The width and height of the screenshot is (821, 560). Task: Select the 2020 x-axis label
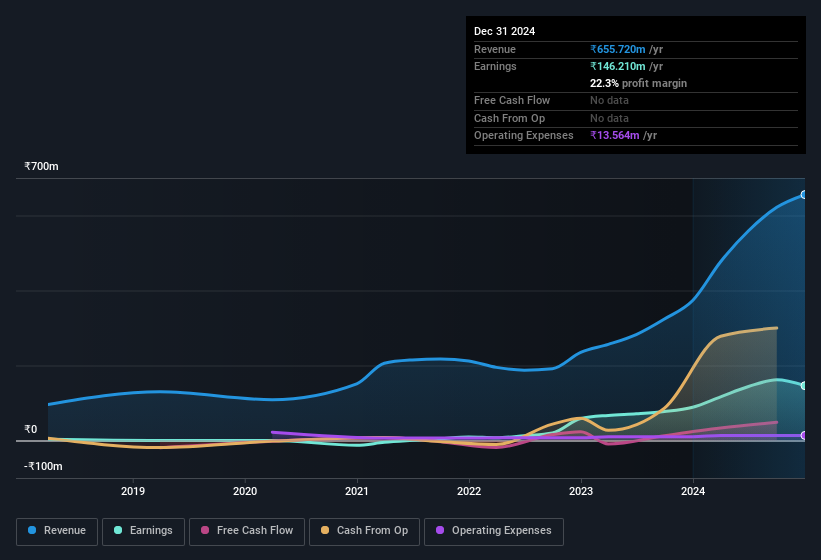click(x=245, y=491)
